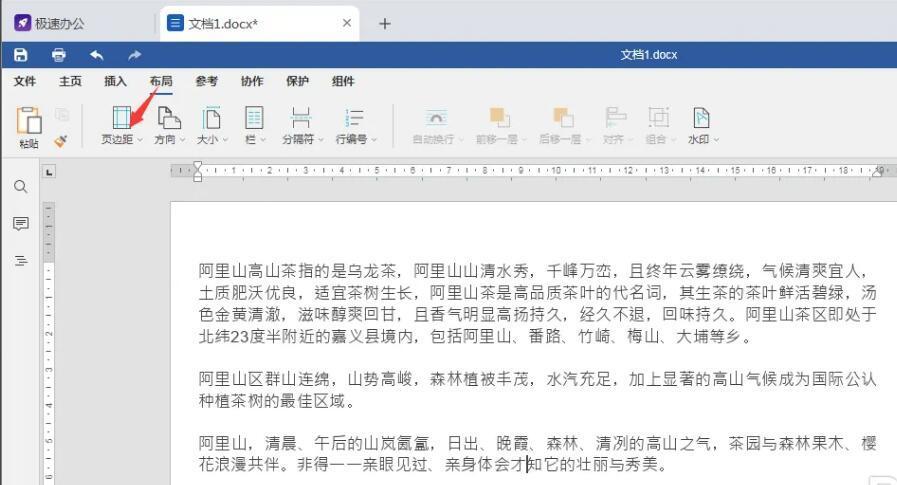897x485 pixels.
Task: Expand the 对齐 dropdown arrow
Action: 630,140
